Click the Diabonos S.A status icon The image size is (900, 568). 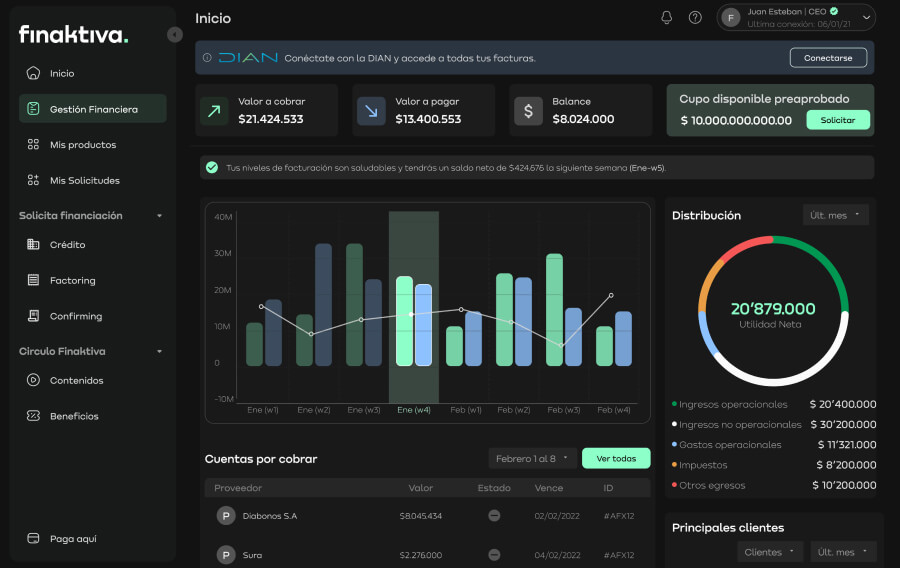[494, 516]
